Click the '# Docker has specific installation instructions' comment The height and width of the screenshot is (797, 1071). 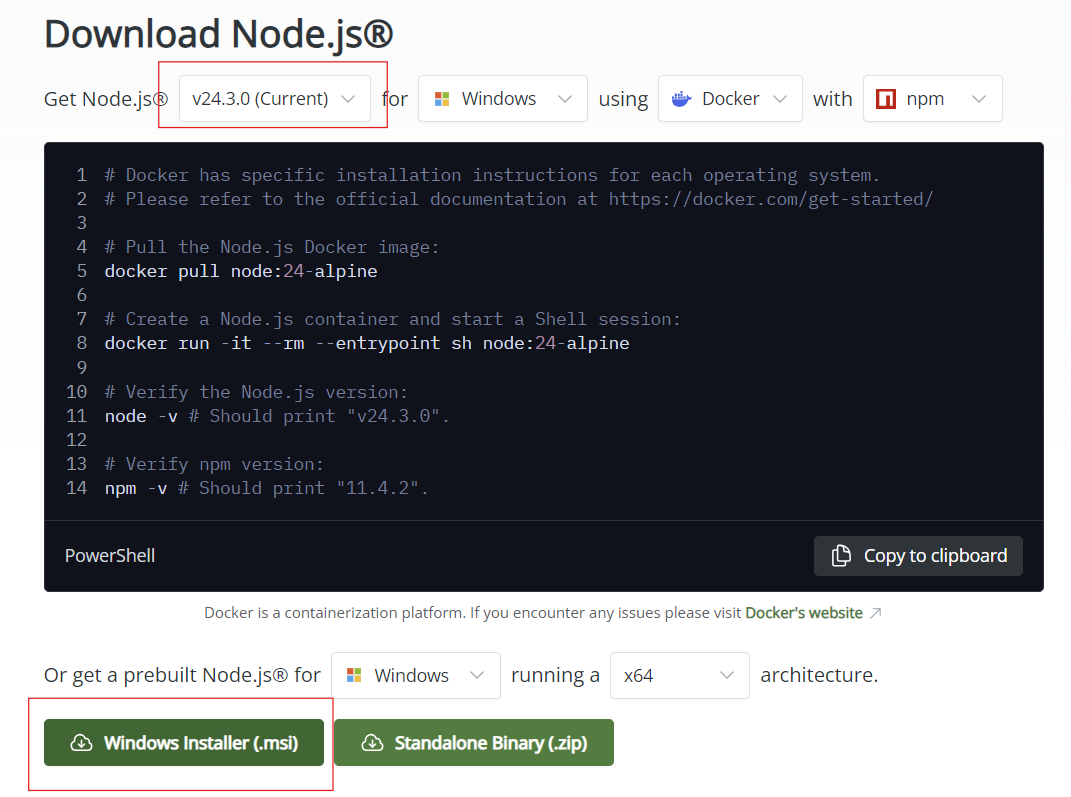pos(492,175)
